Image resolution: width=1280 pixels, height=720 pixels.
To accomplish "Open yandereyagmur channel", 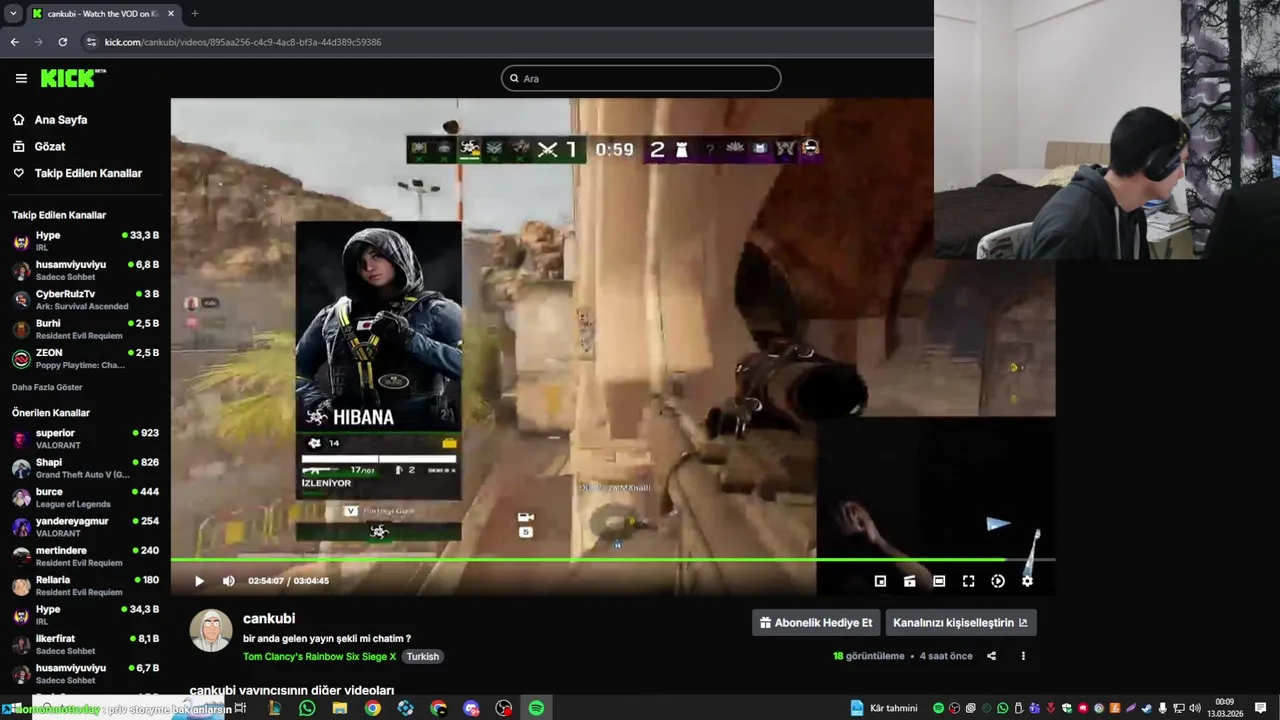I will tap(85, 527).
